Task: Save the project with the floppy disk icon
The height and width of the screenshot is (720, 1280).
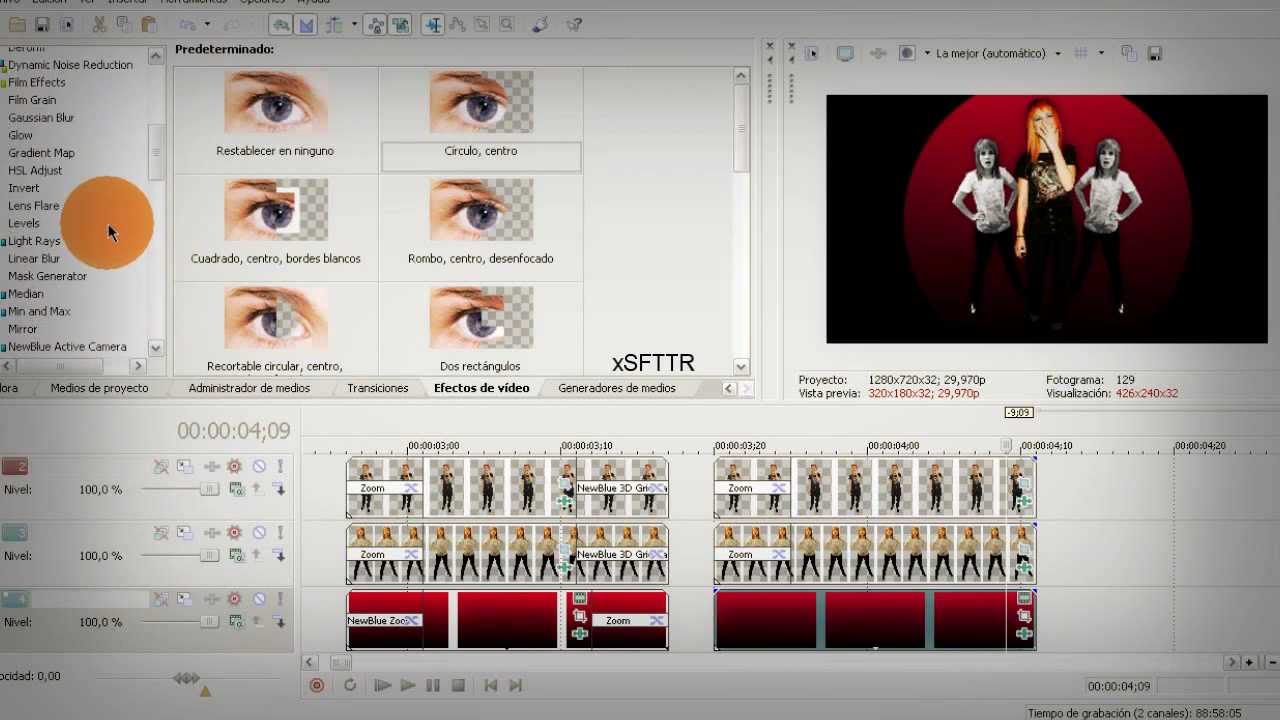Action: pyautogui.click(x=42, y=24)
